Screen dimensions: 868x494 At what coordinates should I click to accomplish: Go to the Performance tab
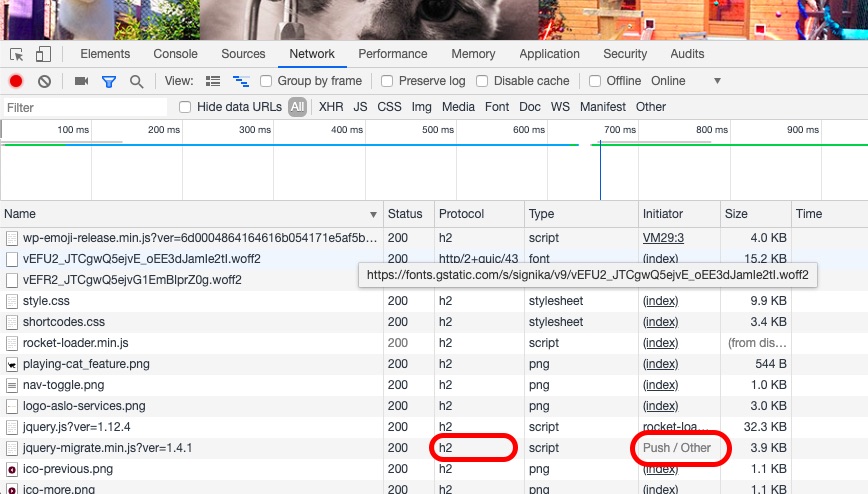(x=392, y=54)
